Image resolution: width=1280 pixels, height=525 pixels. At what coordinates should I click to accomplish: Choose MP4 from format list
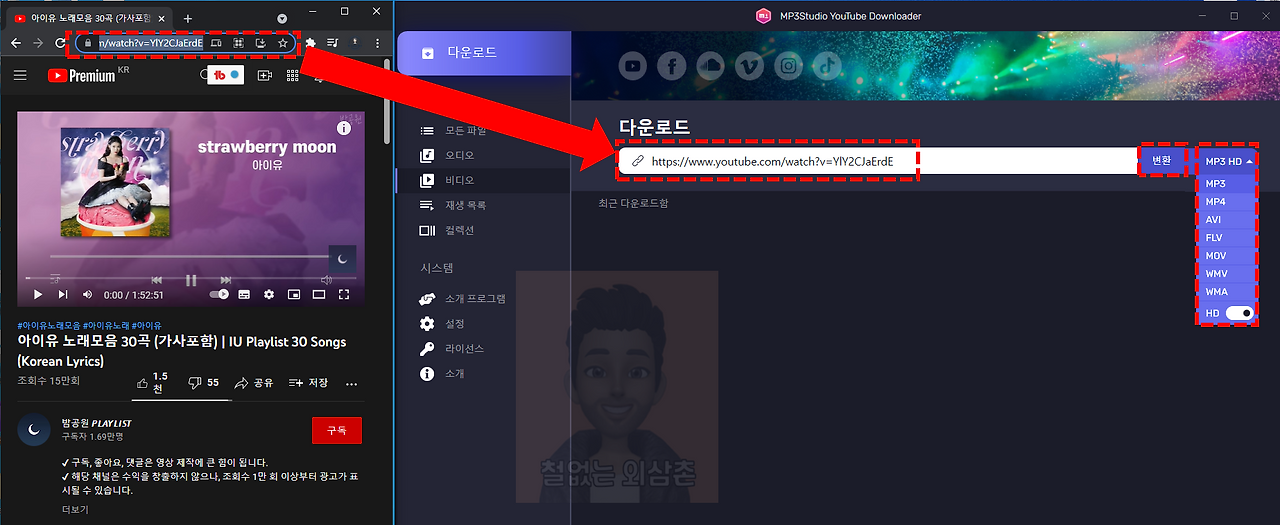click(x=1228, y=202)
